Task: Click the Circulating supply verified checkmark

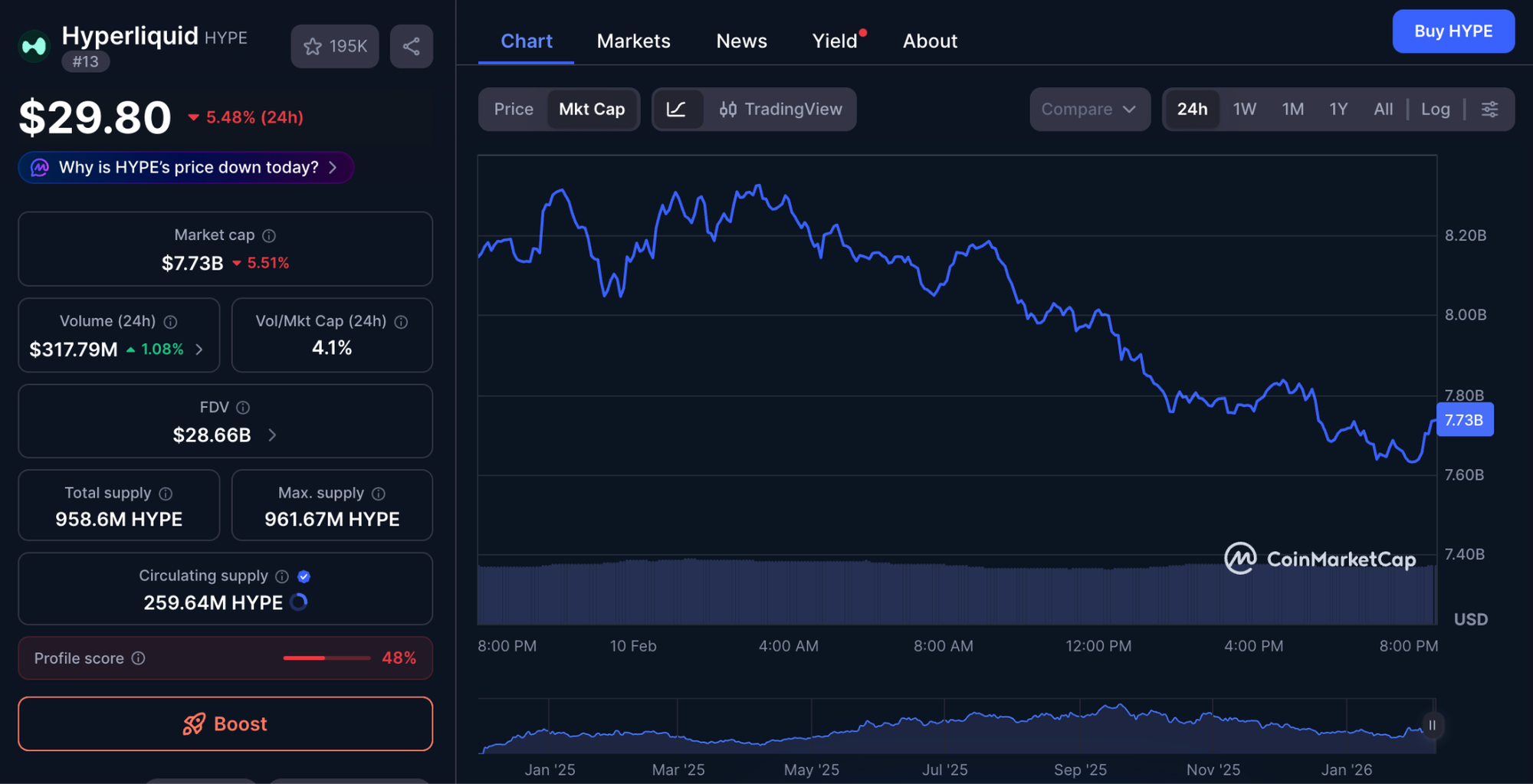Action: coord(304,576)
